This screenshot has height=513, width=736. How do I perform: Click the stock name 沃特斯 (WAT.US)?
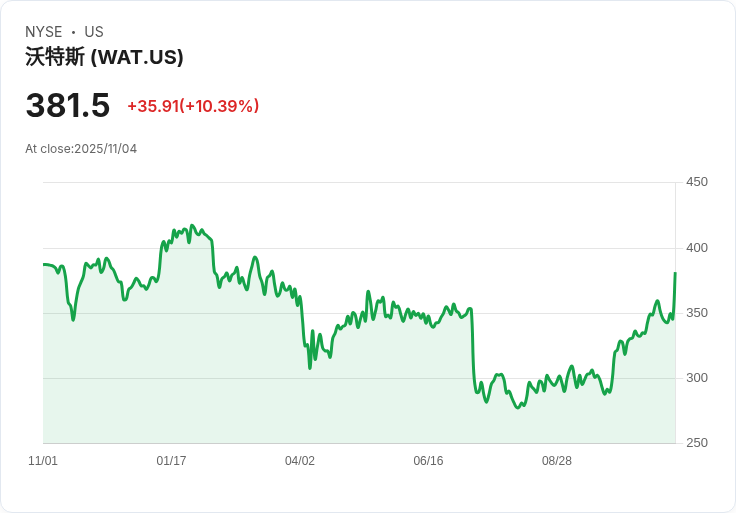point(104,57)
